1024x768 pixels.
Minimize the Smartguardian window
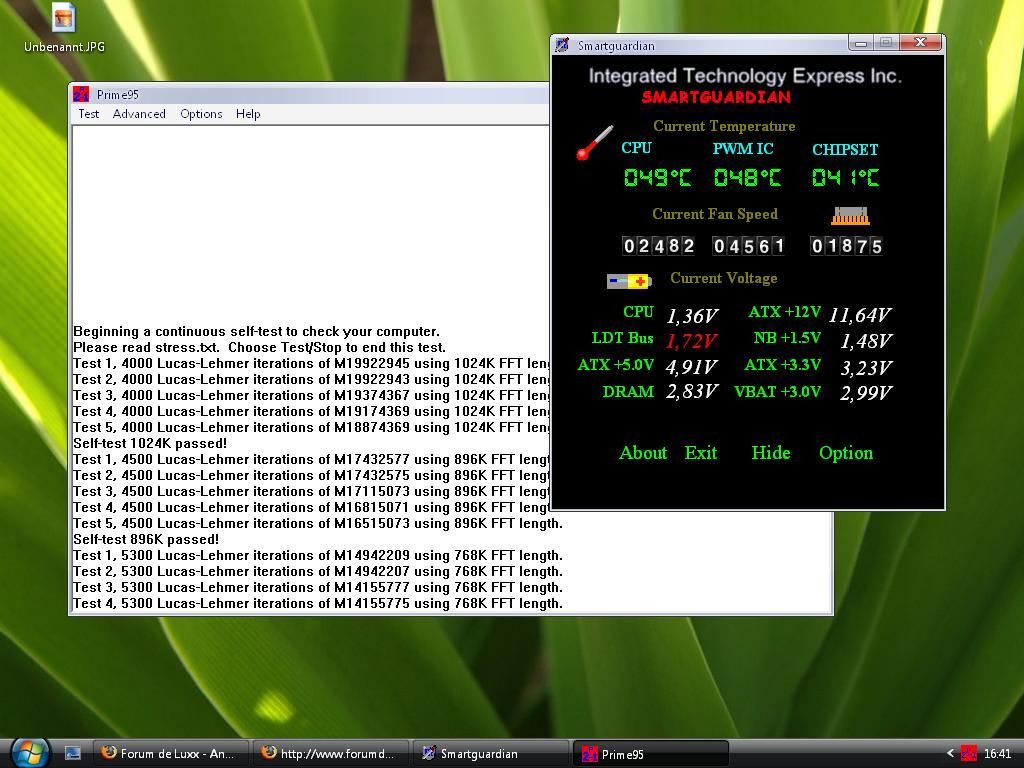(x=861, y=43)
